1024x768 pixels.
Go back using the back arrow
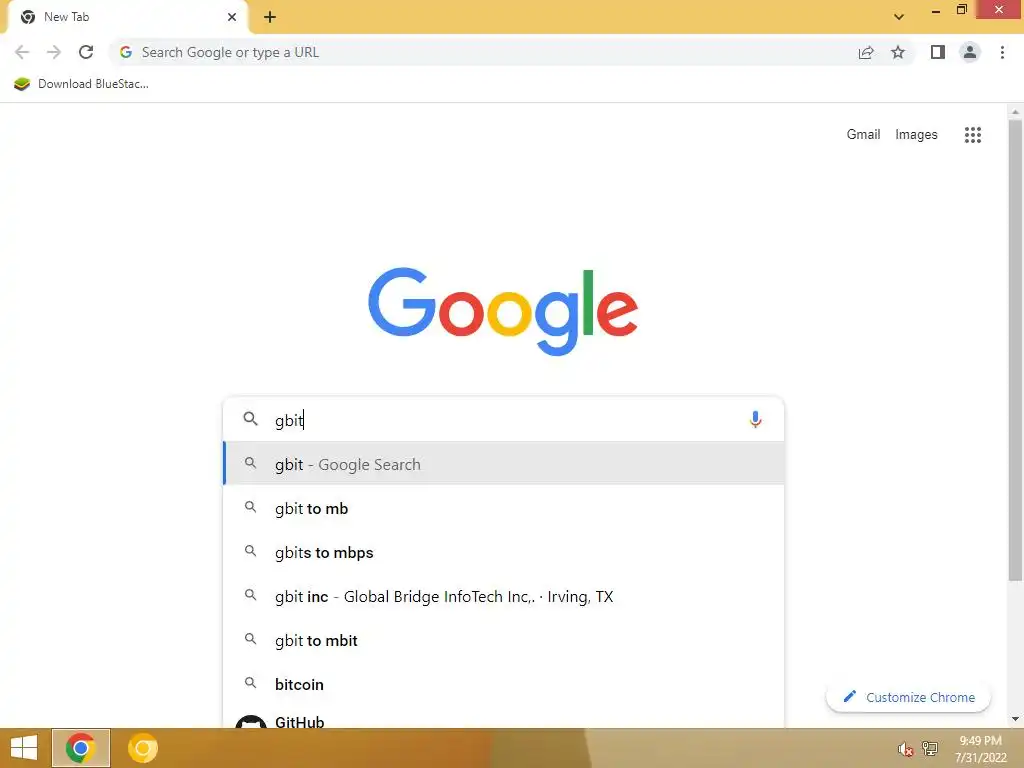tap(22, 52)
